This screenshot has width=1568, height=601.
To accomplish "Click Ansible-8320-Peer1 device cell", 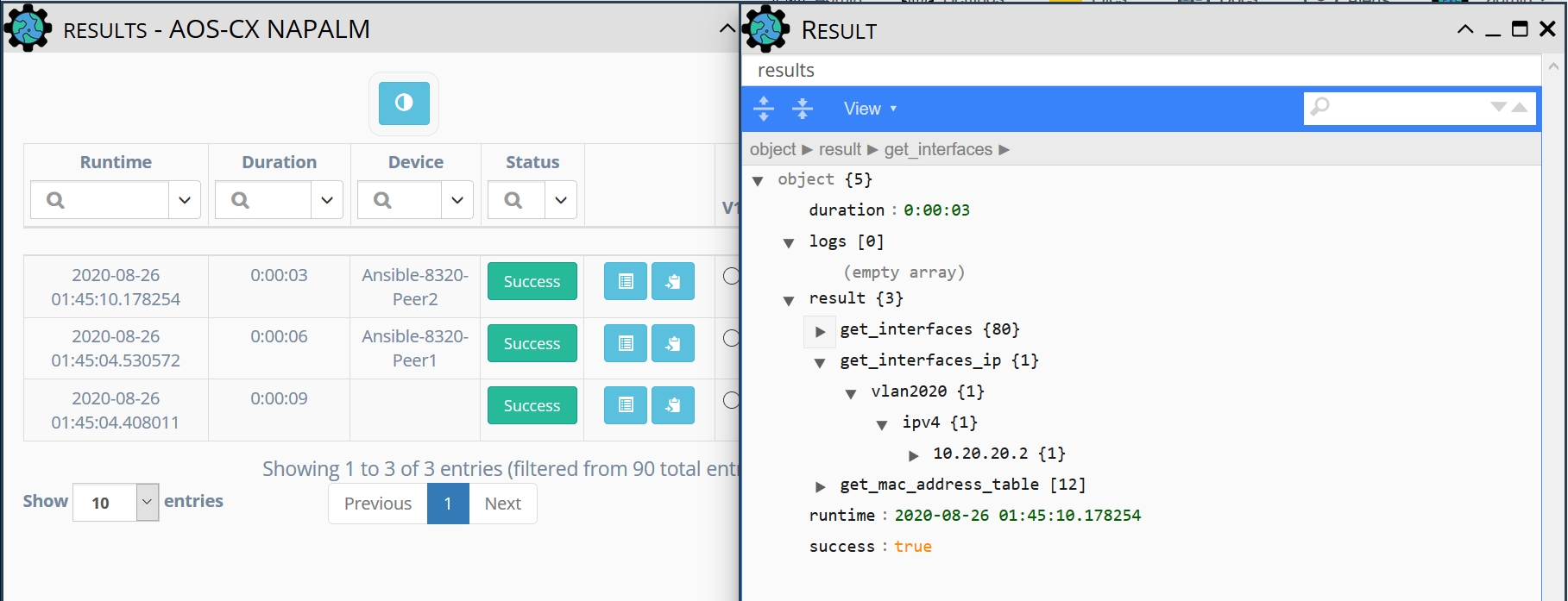I will 415,348.
